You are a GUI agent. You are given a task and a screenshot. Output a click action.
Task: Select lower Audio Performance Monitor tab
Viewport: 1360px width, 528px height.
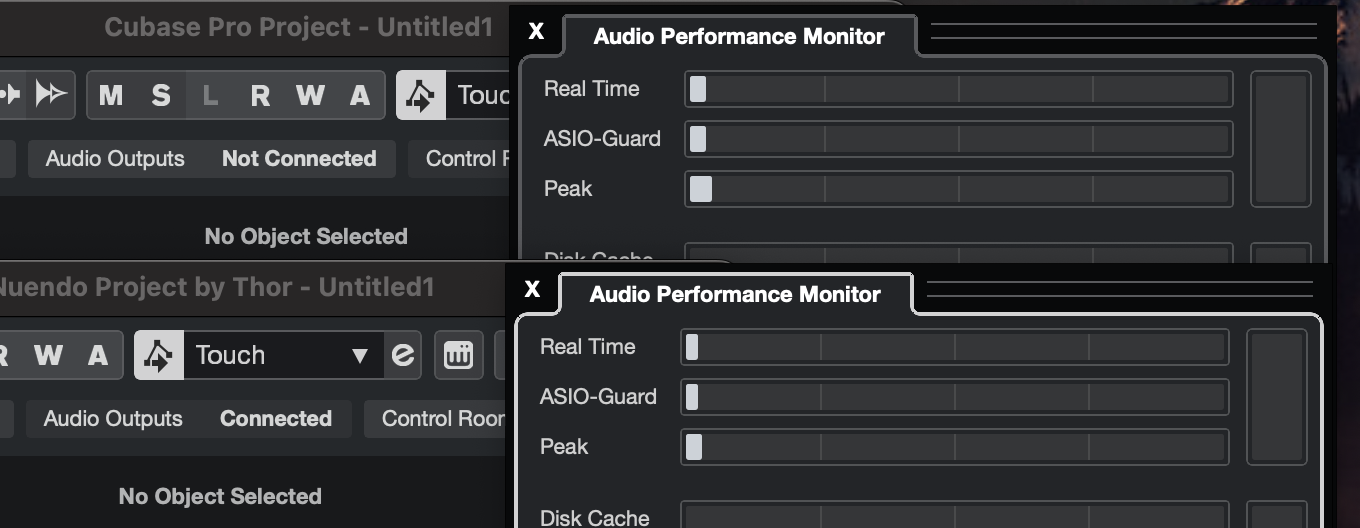pyautogui.click(x=735, y=295)
